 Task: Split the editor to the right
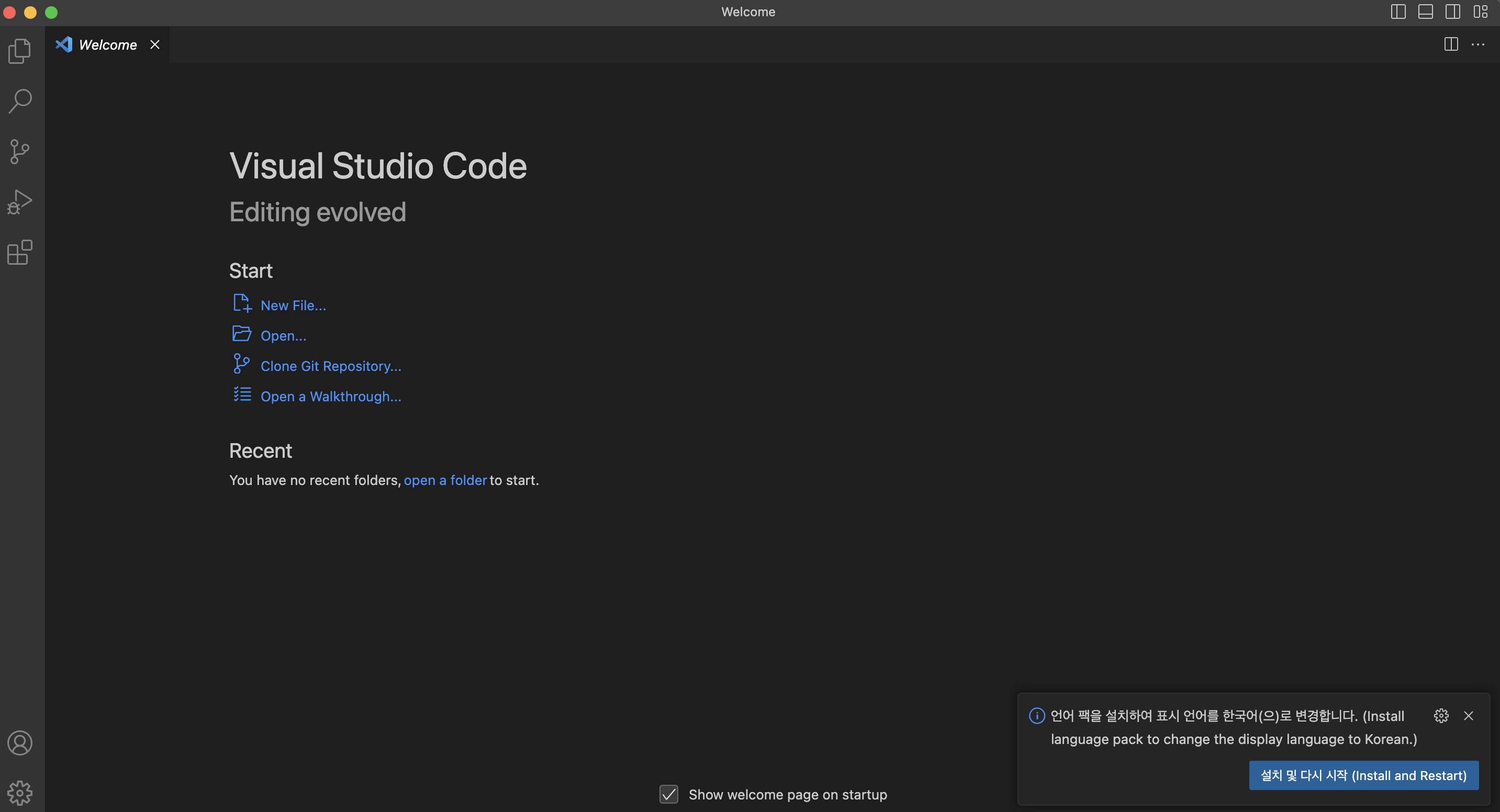pyautogui.click(x=1451, y=44)
